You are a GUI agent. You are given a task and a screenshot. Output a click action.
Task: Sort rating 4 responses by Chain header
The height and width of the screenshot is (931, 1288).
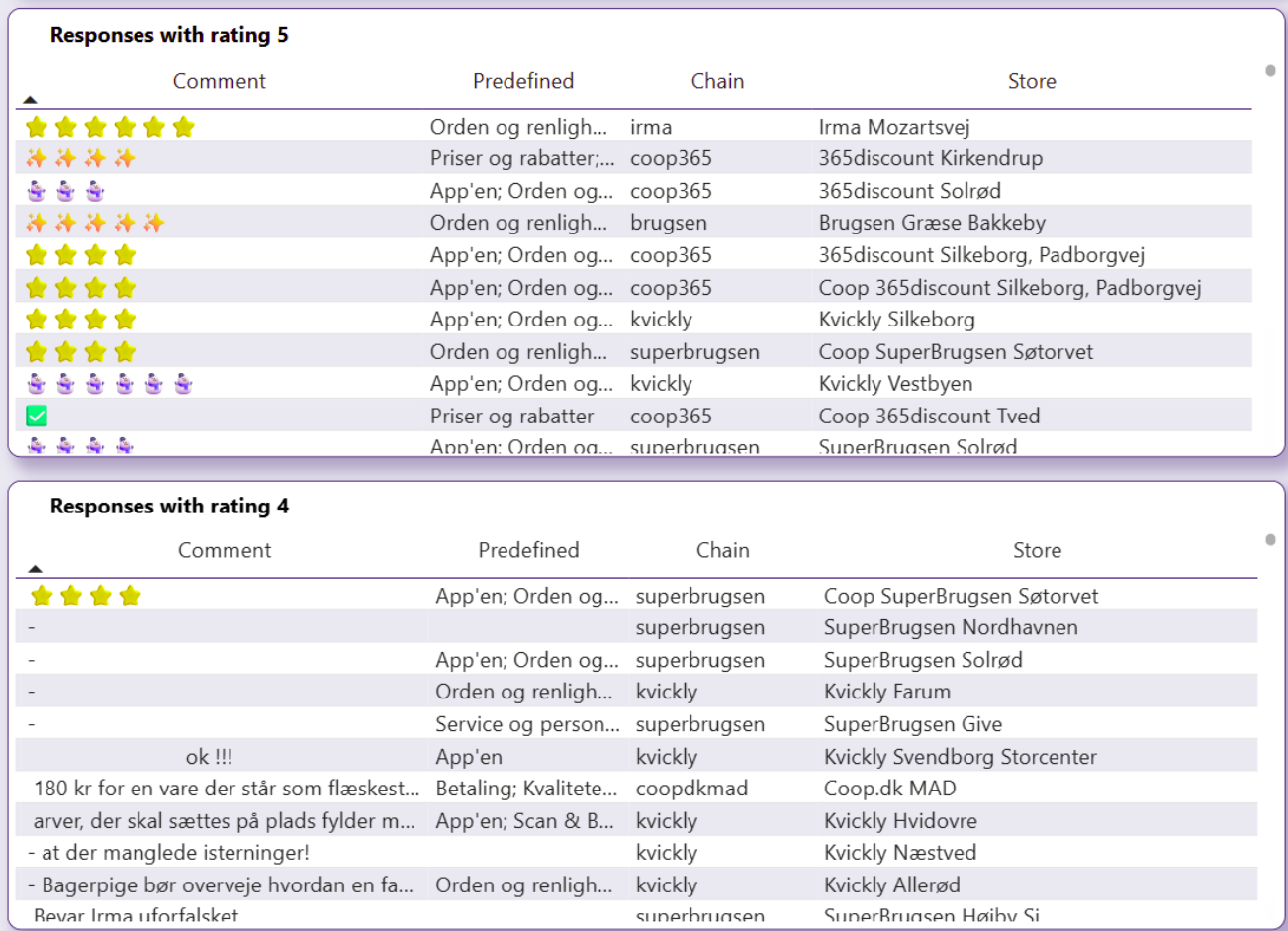723,550
